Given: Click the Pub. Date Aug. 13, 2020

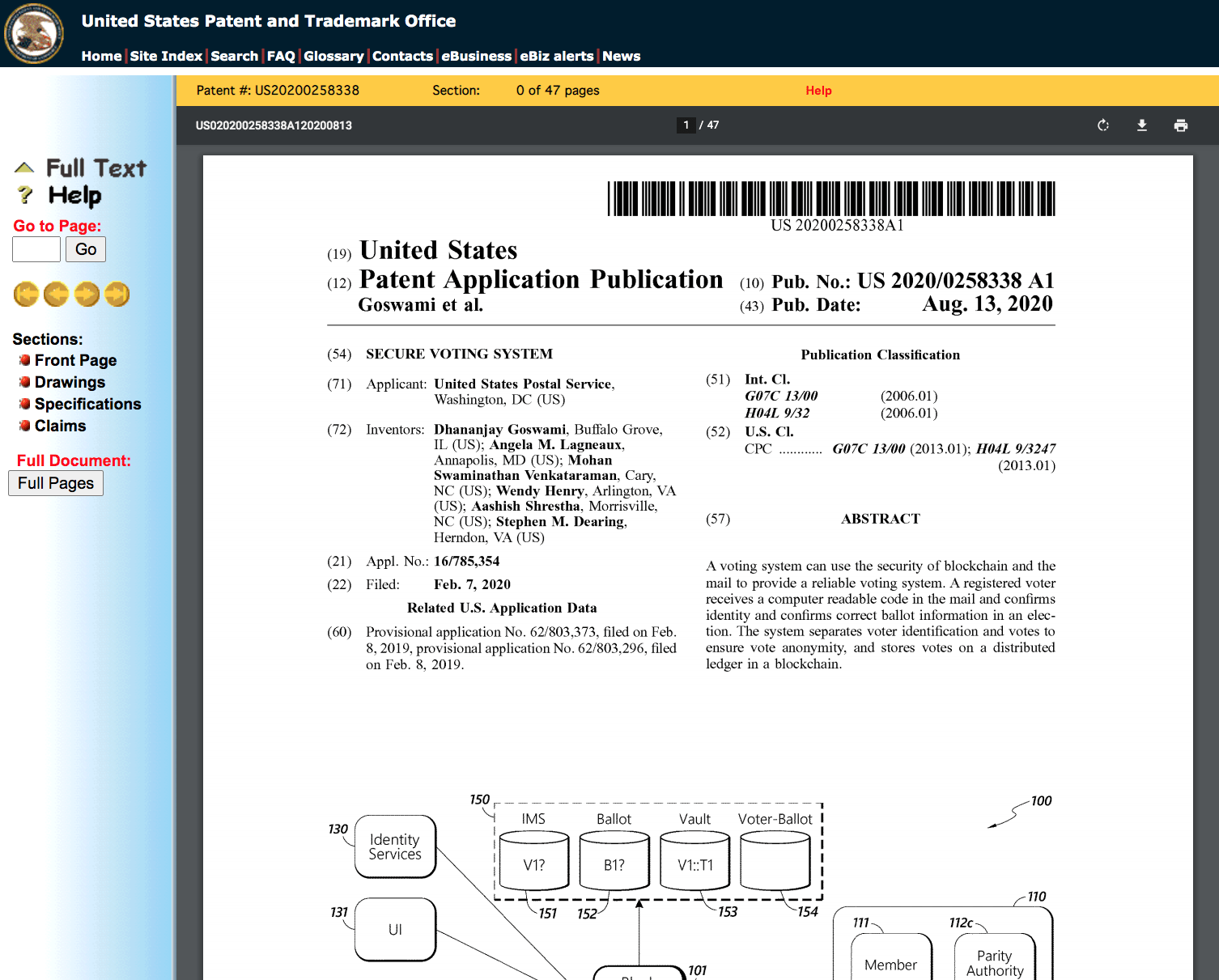Looking at the screenshot, I should tap(912, 304).
